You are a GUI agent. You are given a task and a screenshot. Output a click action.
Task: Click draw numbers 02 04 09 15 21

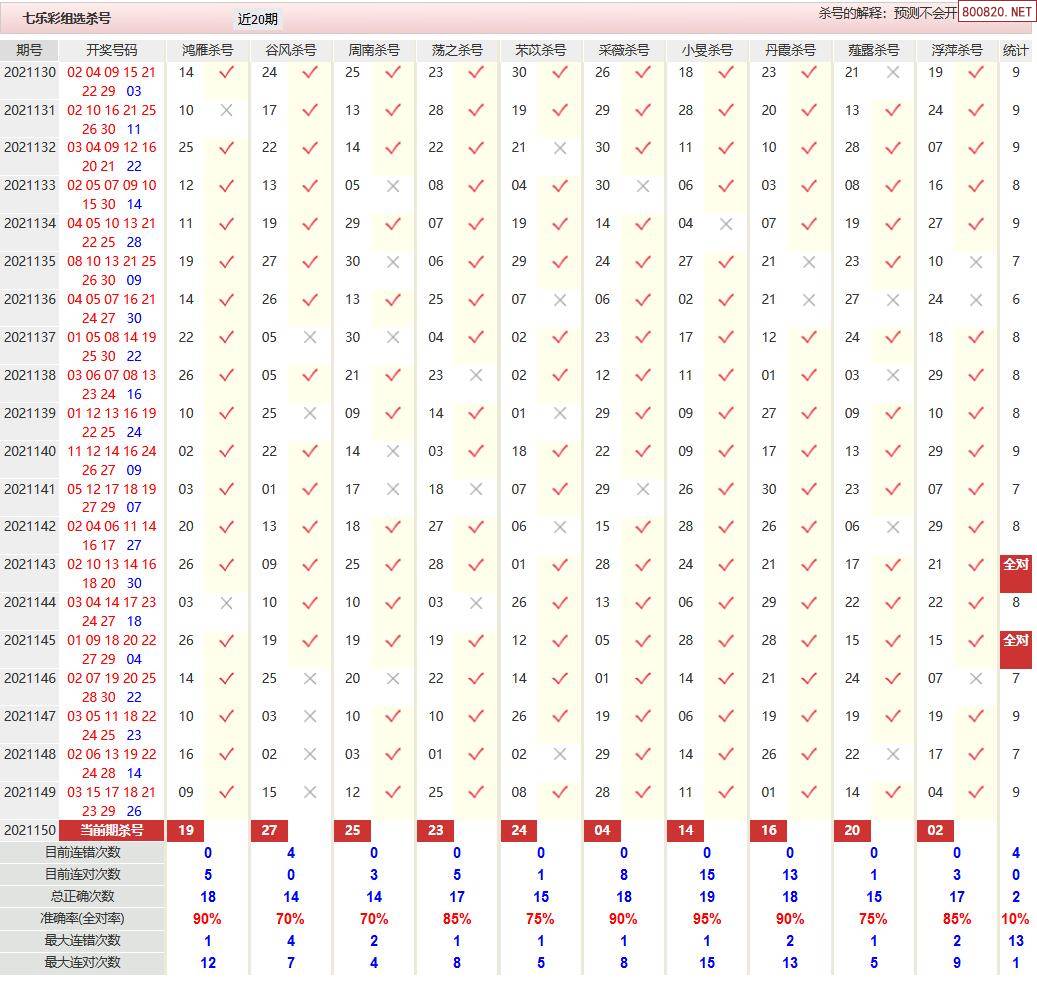tap(111, 72)
